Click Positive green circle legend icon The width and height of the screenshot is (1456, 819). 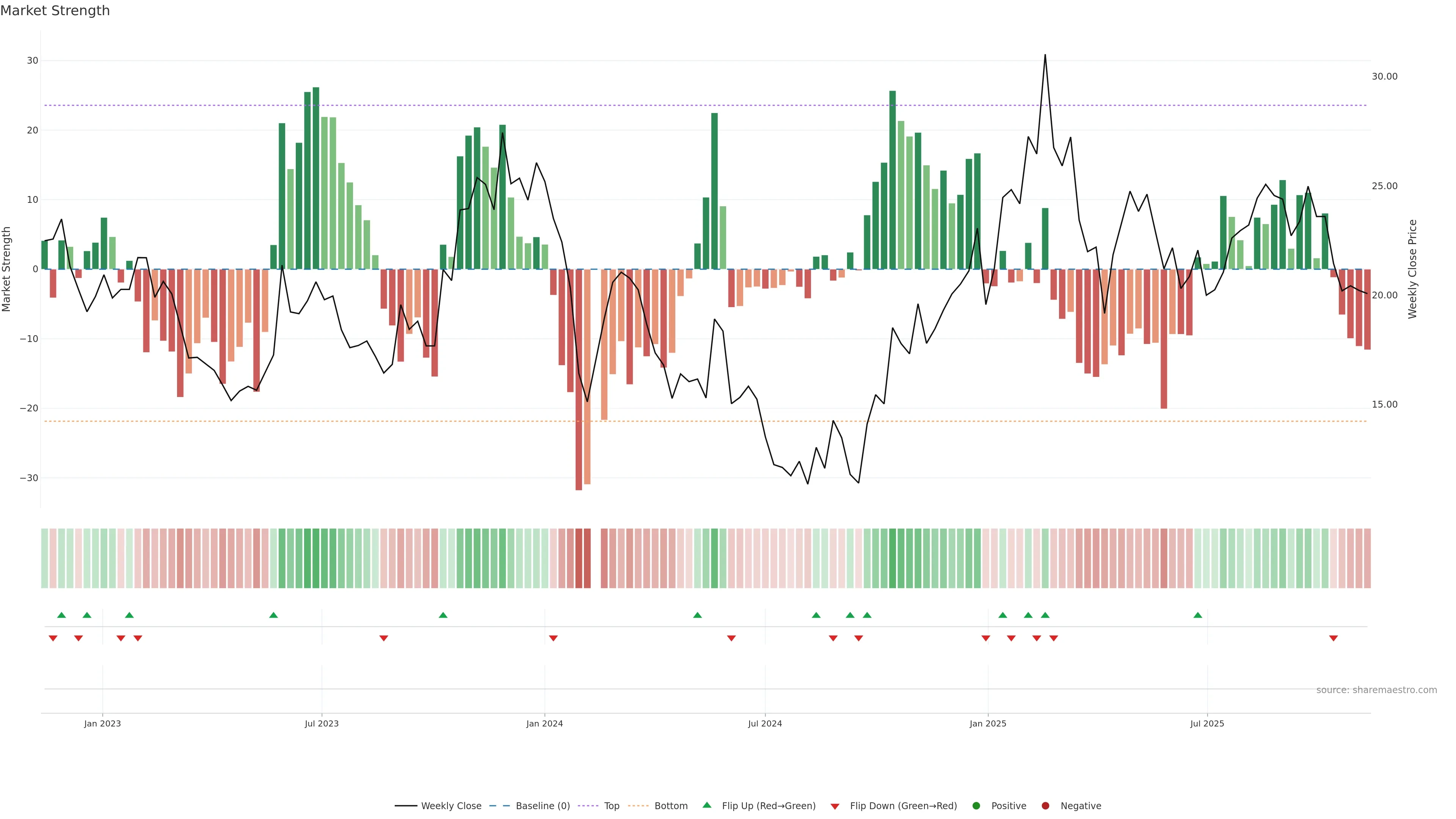(976, 805)
